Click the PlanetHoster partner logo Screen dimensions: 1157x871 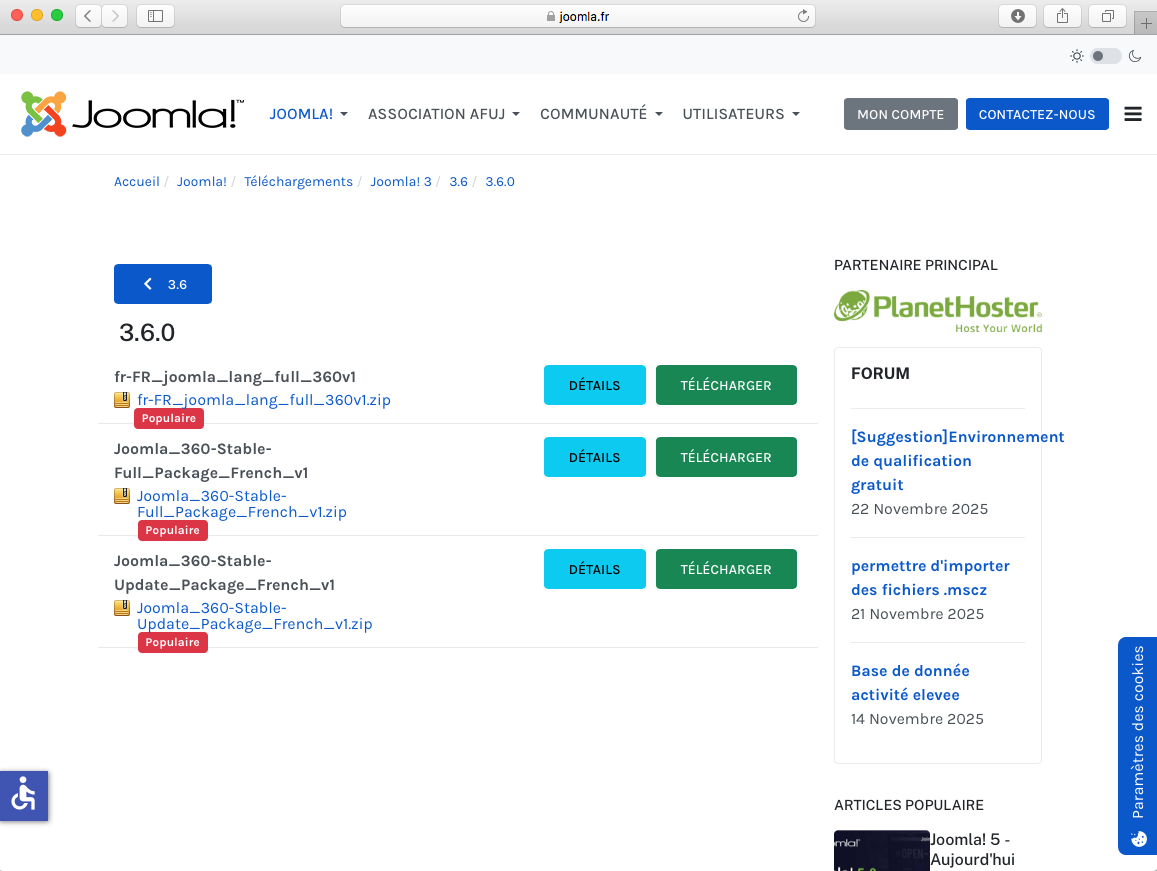(938, 311)
